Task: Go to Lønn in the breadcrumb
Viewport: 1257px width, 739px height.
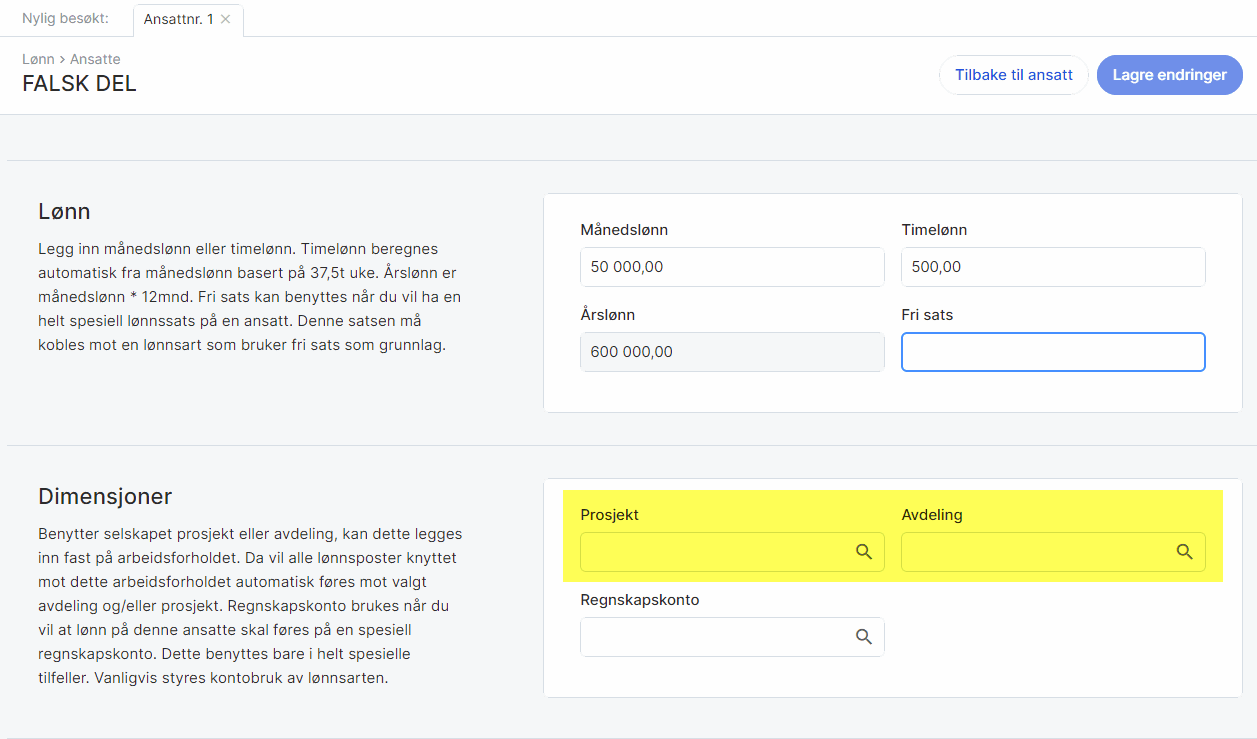Action: tap(38, 59)
